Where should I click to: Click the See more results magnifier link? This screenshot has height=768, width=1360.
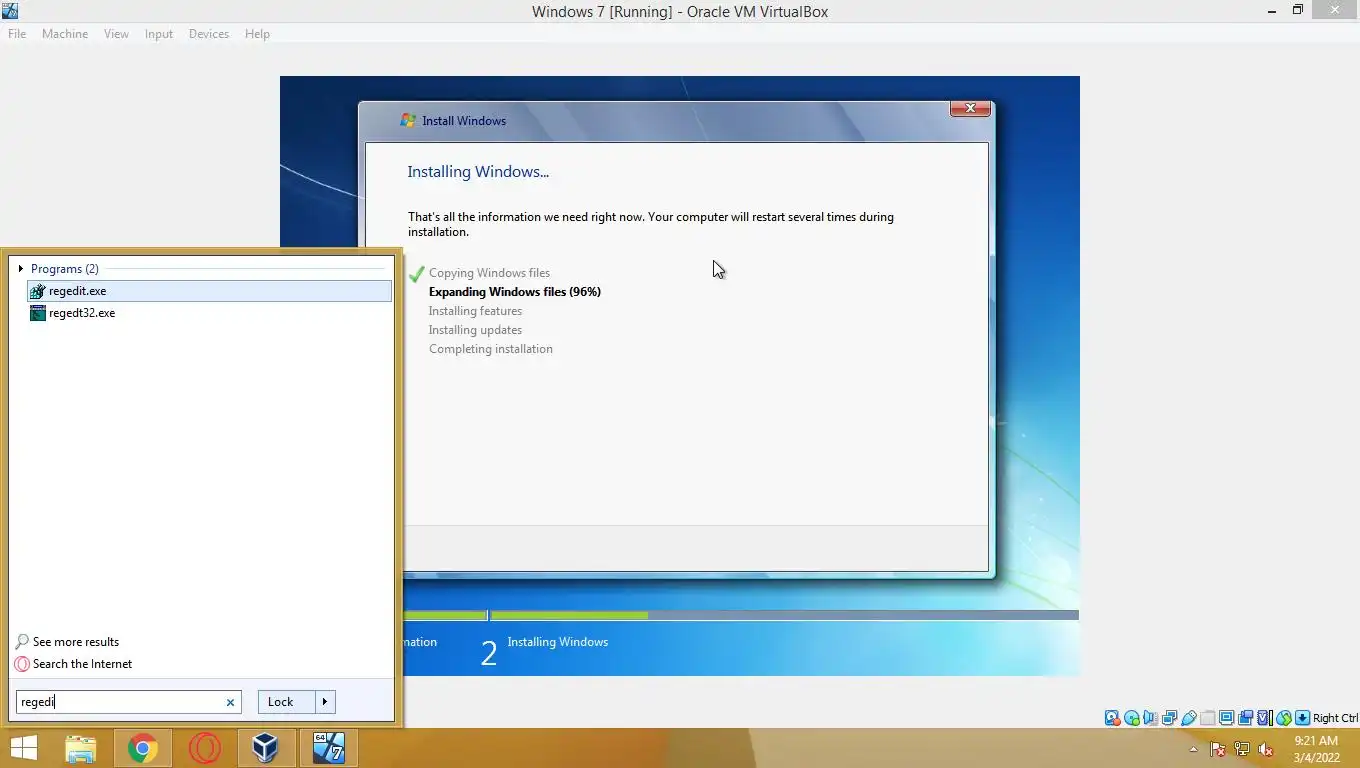pos(67,642)
